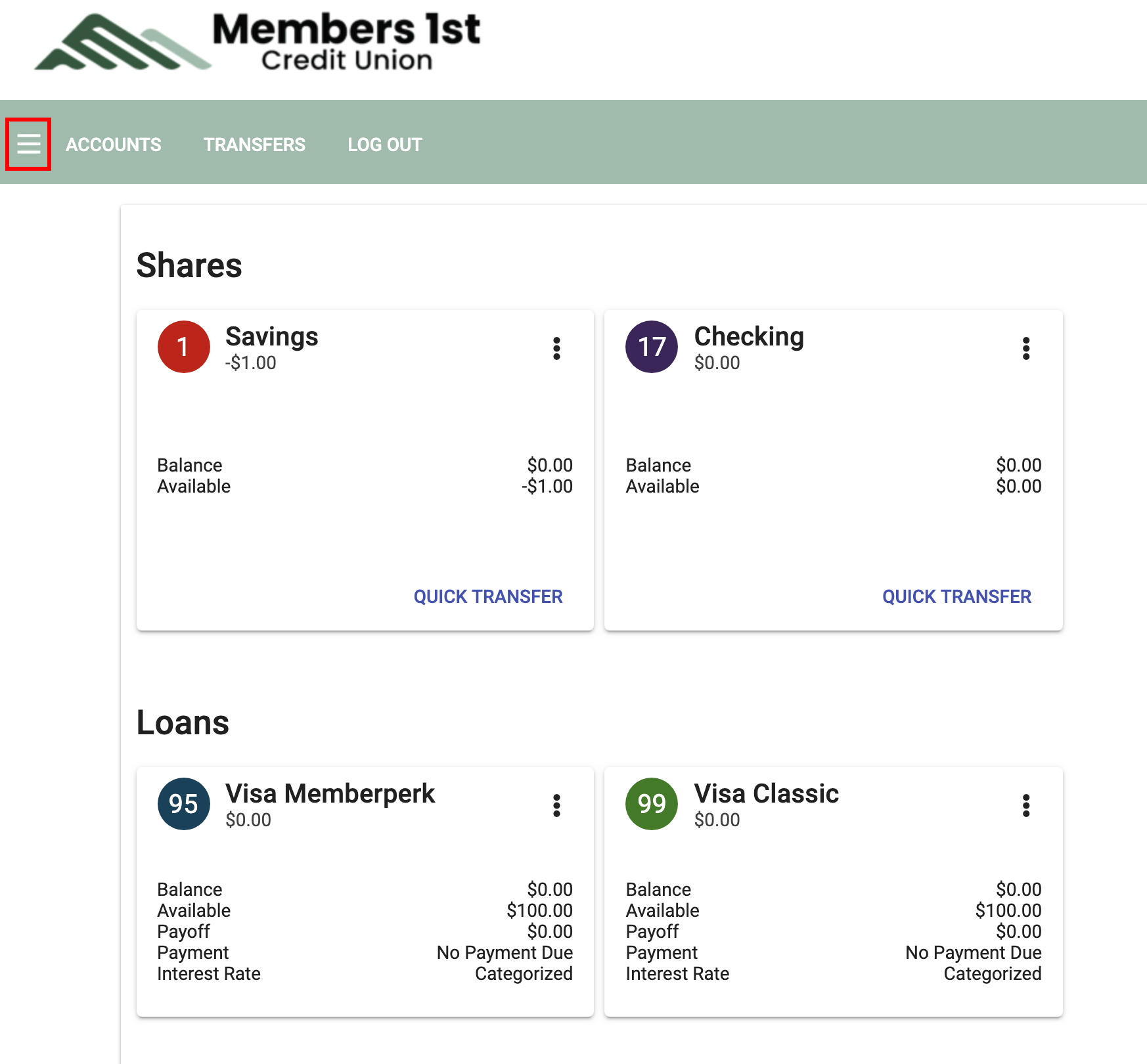1147x1064 pixels.
Task: Open the Checking account title
Action: [749, 336]
